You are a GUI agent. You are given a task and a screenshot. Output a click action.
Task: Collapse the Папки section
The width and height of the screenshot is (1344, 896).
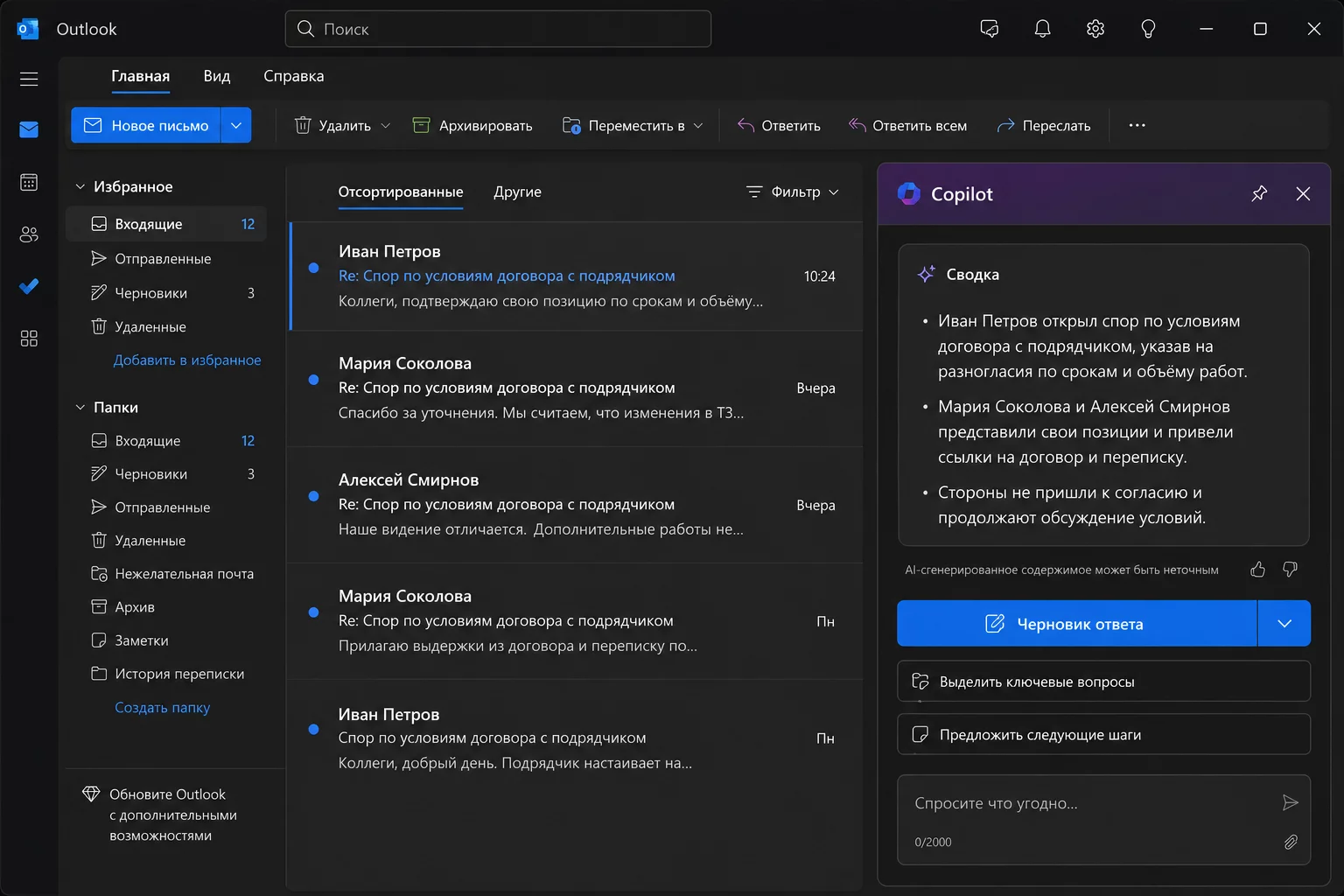click(80, 408)
